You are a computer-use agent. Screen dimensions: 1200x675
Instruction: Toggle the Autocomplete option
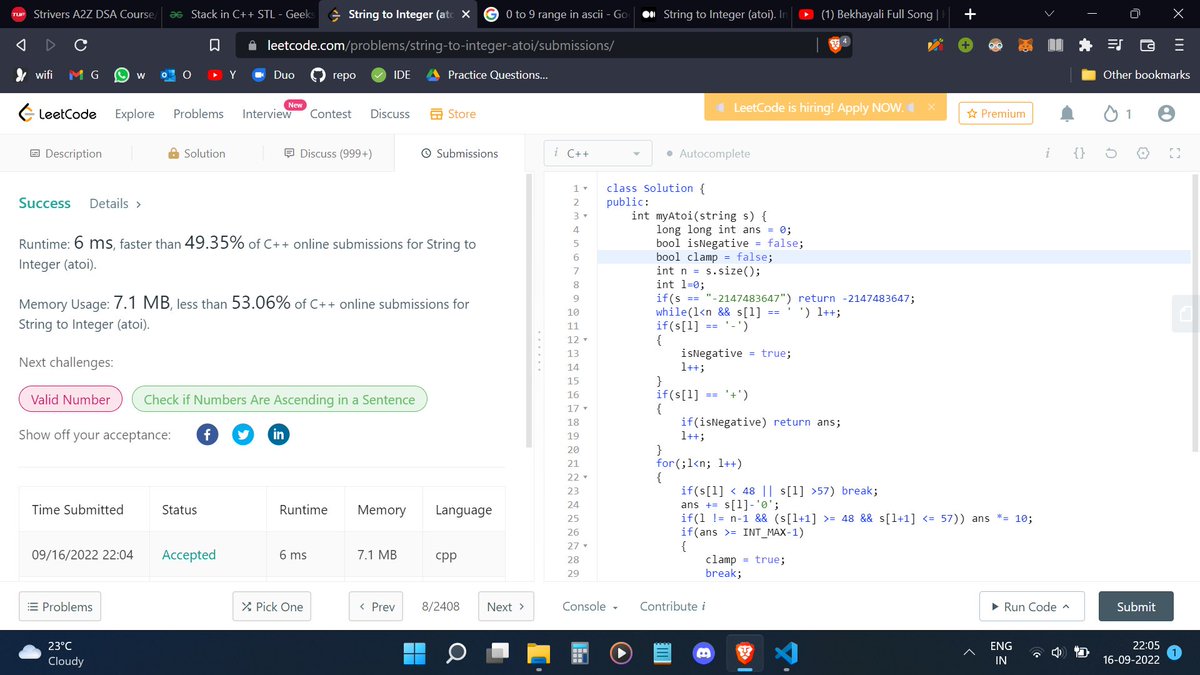[707, 154]
